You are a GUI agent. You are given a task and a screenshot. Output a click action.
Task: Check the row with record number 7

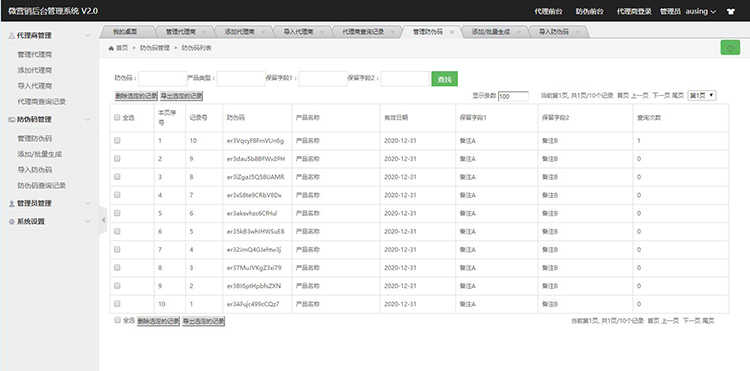tap(117, 195)
